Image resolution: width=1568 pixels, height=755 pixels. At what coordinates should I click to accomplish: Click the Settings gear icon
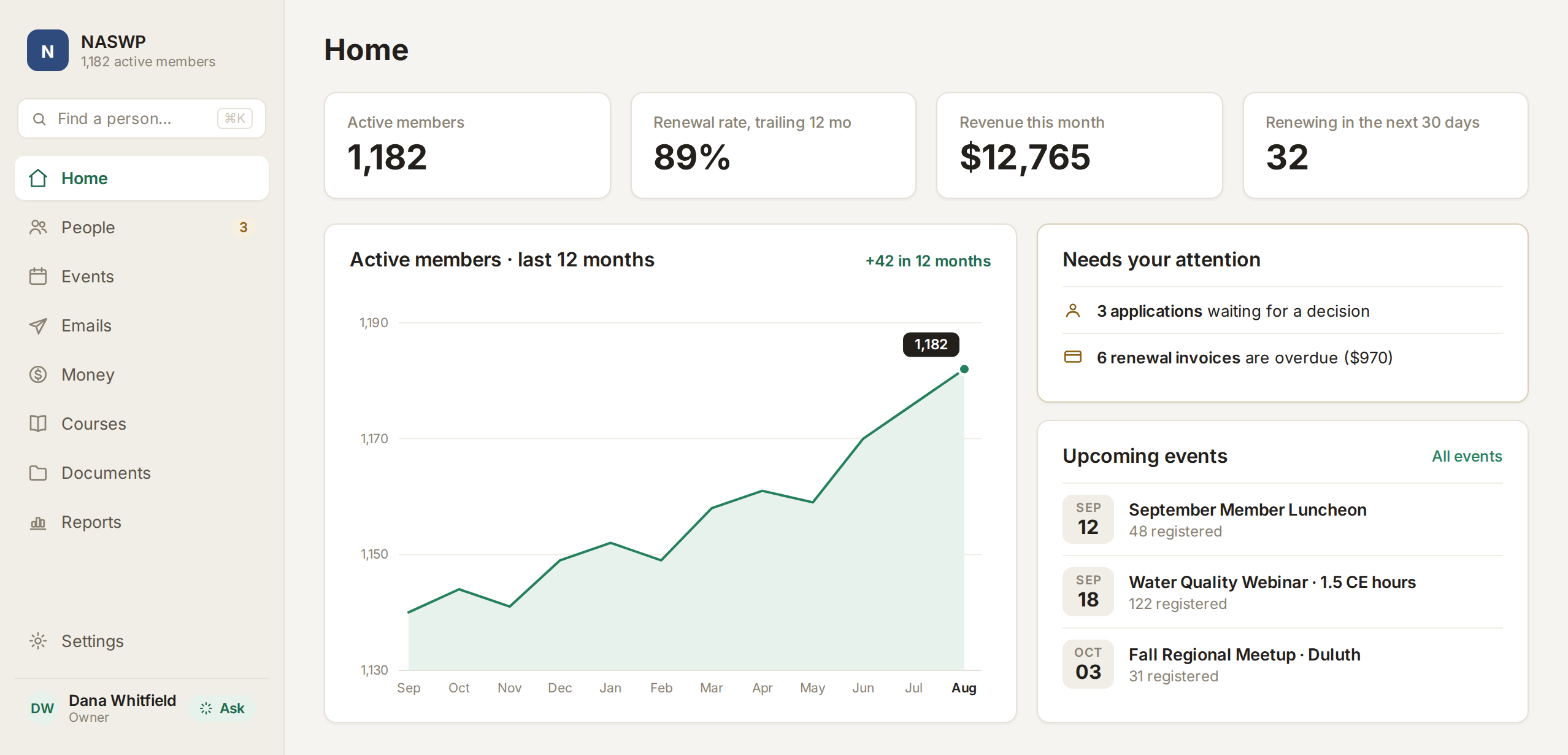pyautogui.click(x=38, y=641)
